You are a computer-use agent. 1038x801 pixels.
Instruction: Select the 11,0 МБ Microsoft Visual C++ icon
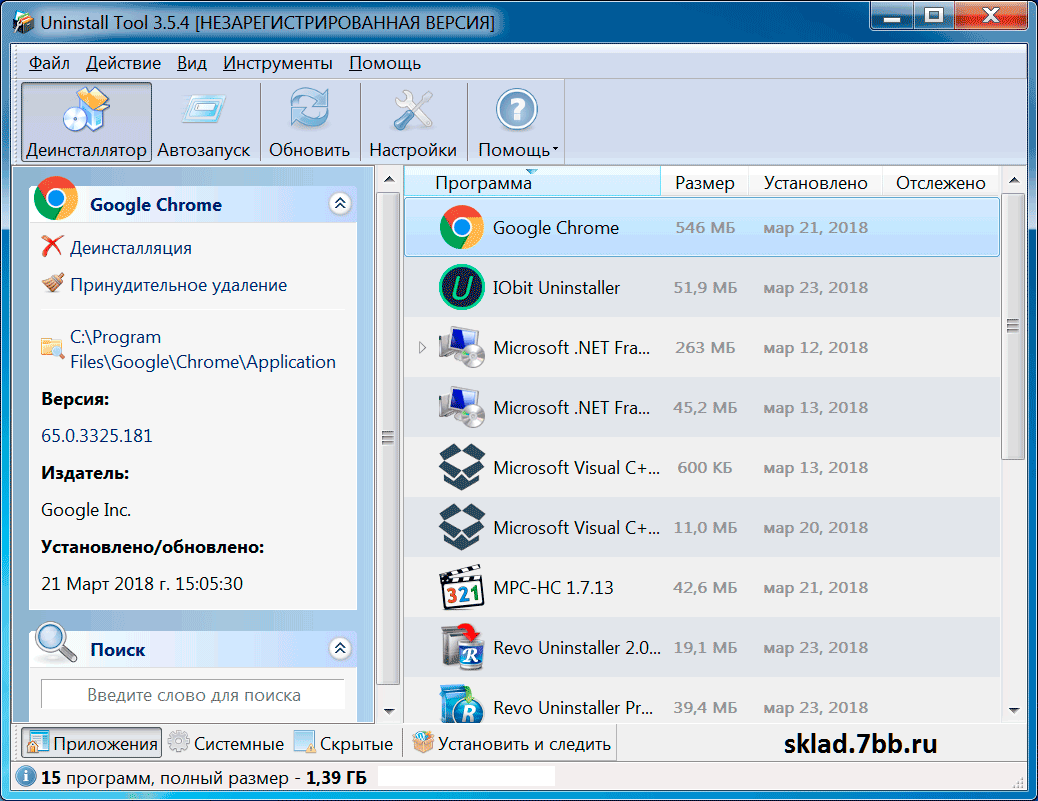[x=461, y=528]
